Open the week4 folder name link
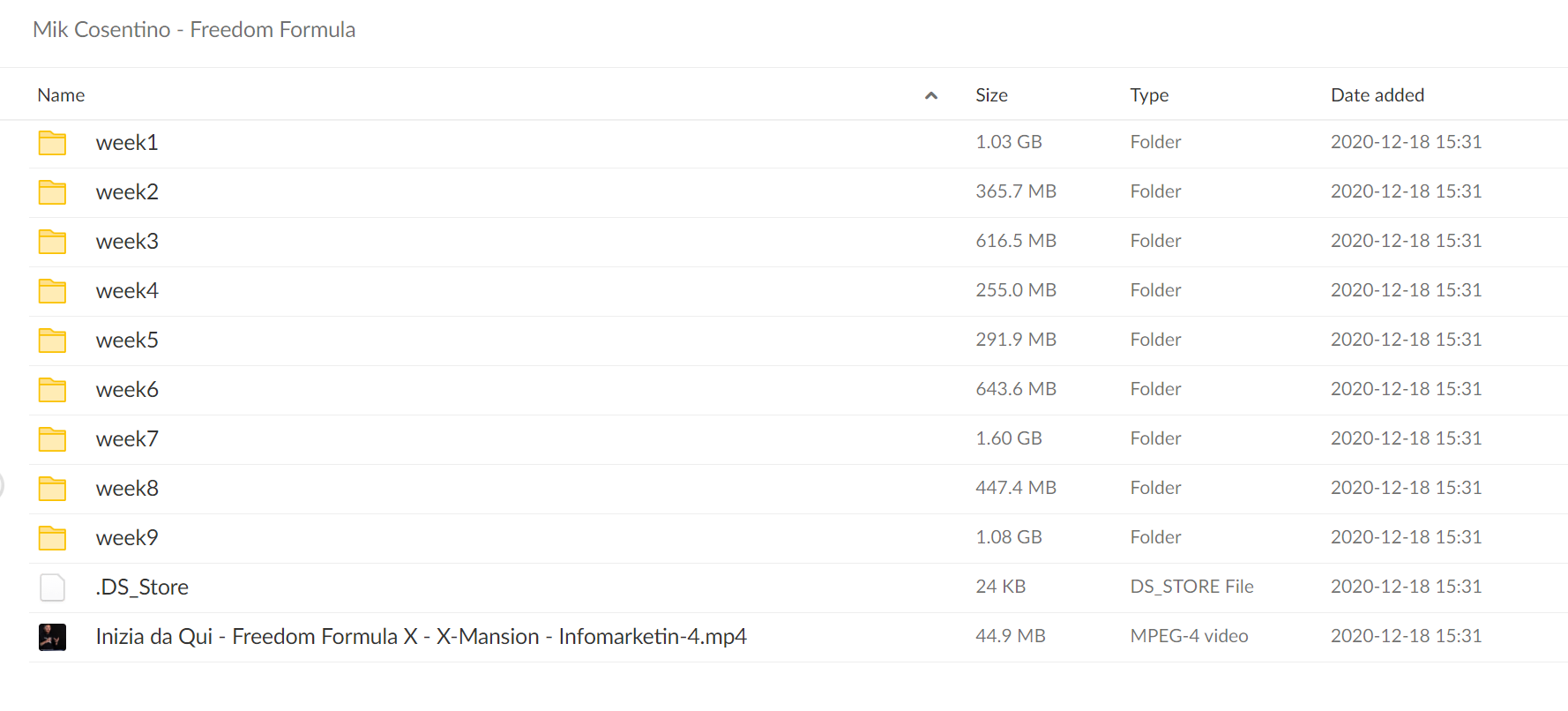 (127, 291)
